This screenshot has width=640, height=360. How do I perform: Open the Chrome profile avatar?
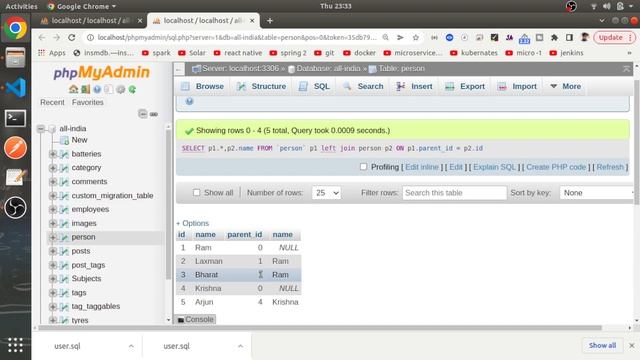click(584, 38)
